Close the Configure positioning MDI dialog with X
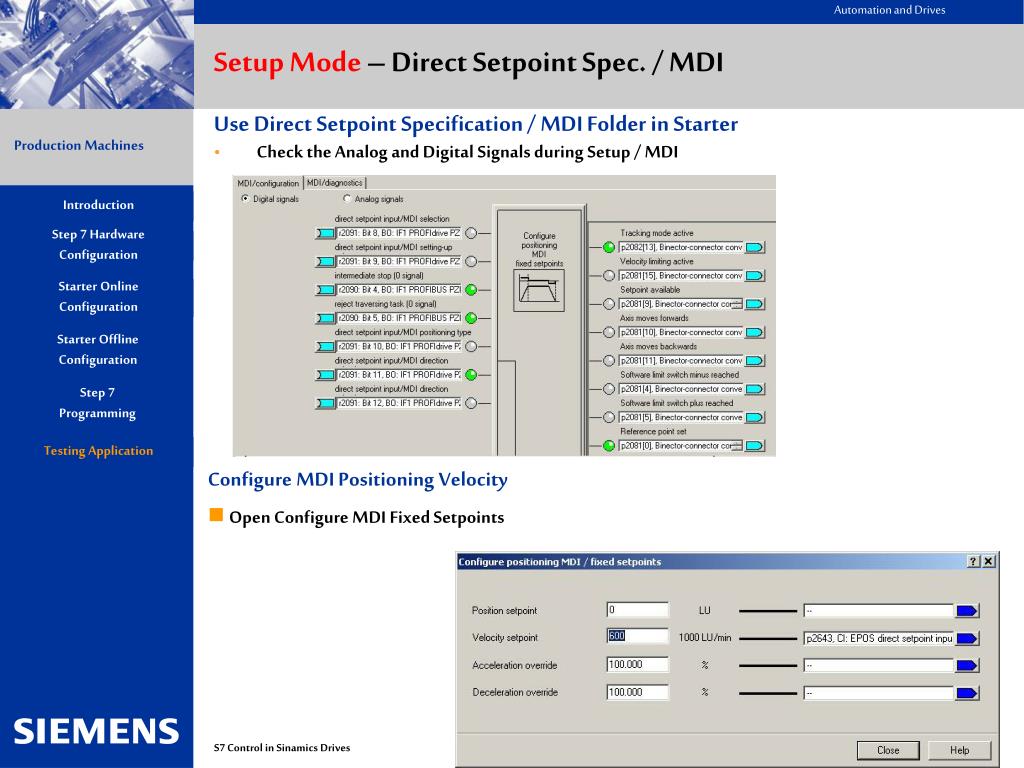1024x768 pixels. [x=989, y=562]
